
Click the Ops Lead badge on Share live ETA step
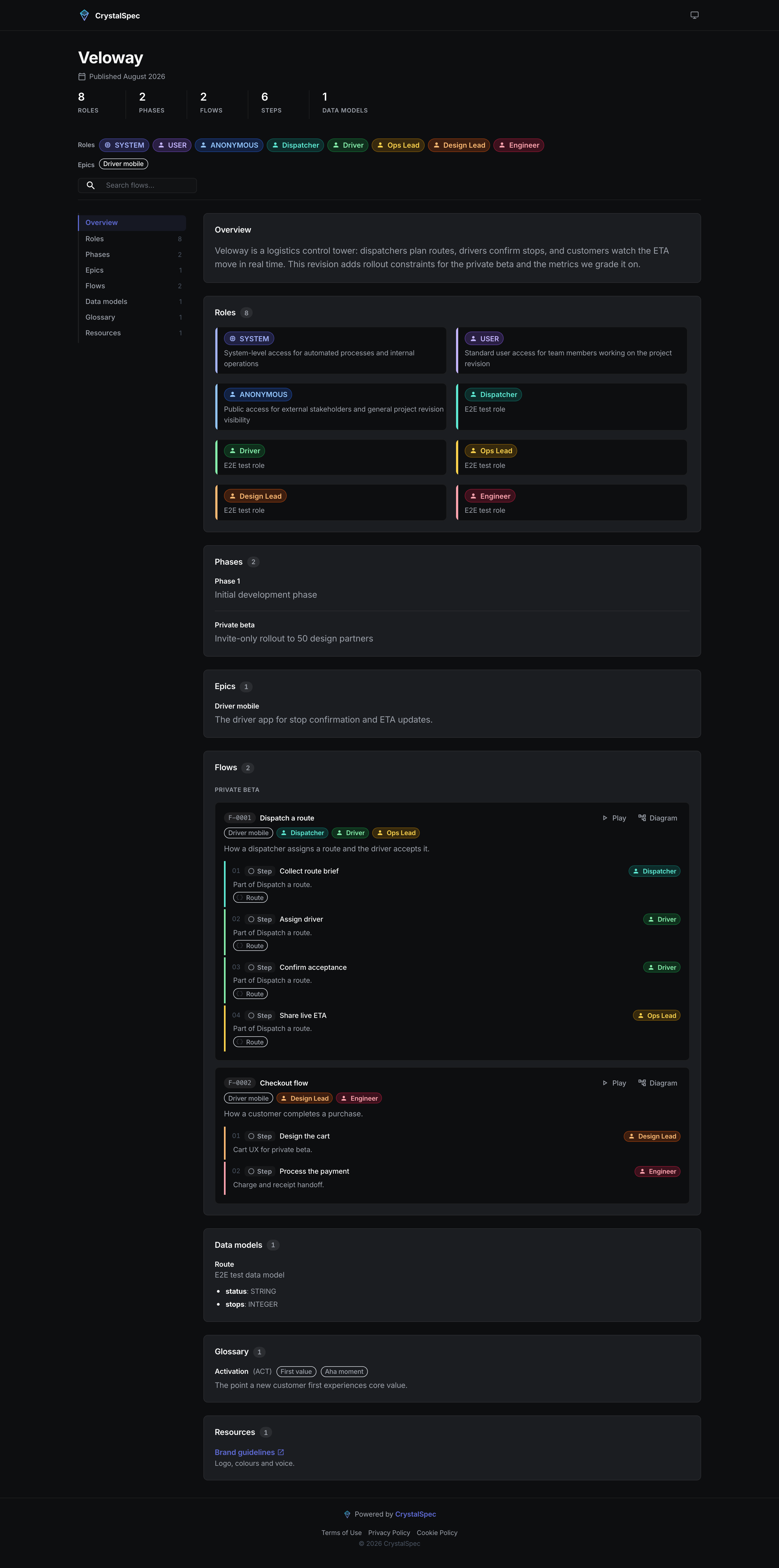pyautogui.click(x=657, y=1015)
